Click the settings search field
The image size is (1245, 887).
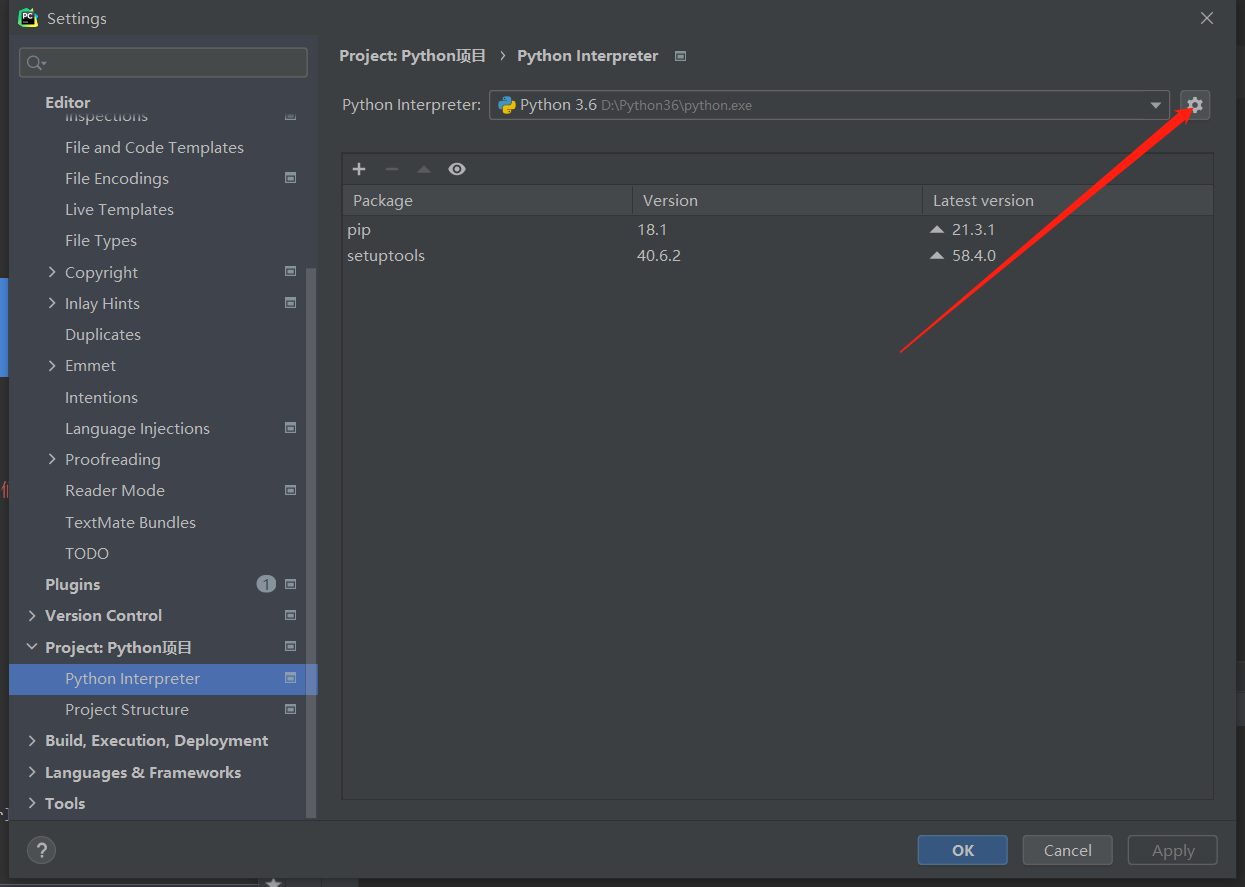163,62
